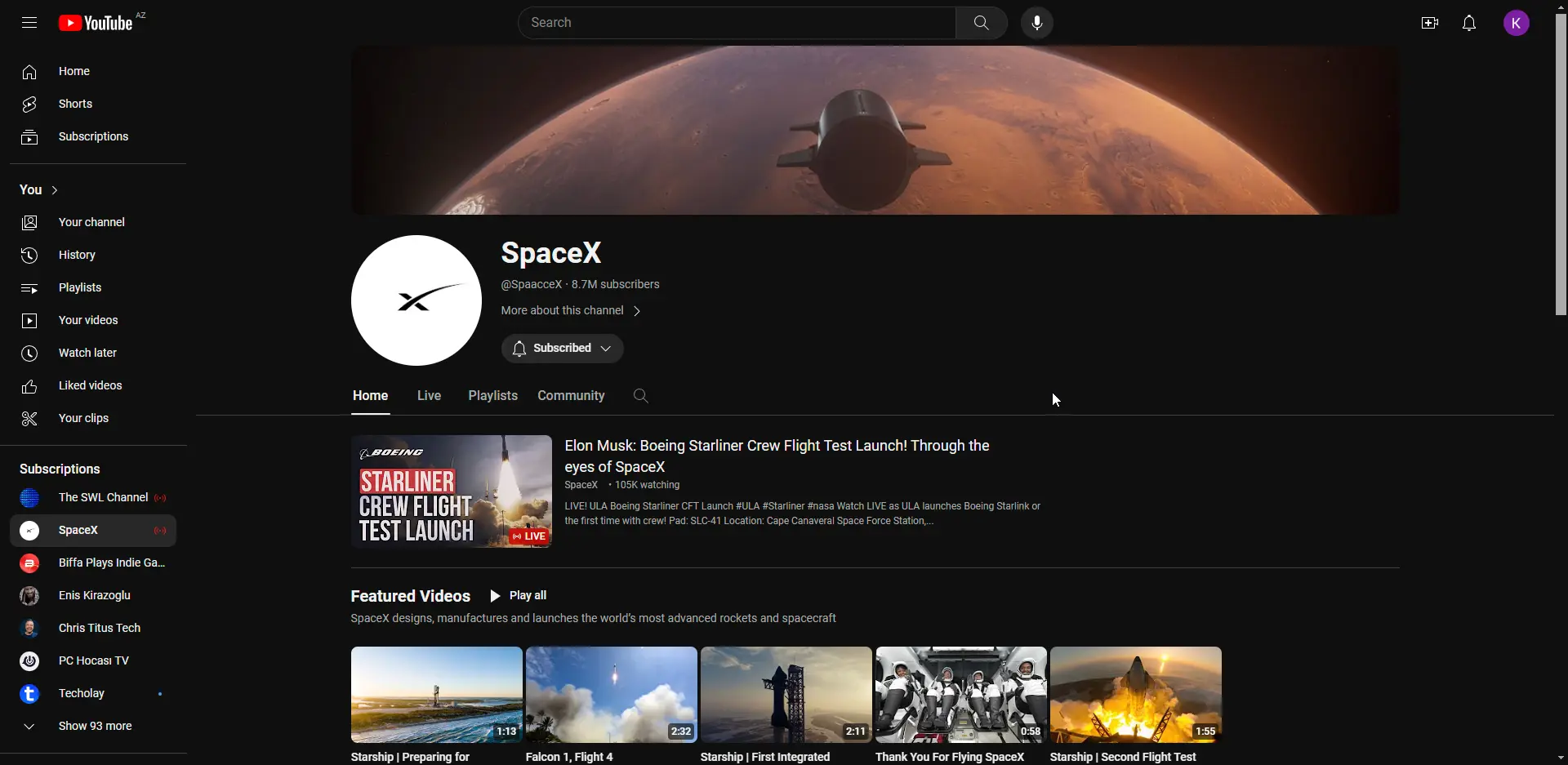Screen dimensions: 1568x765
Task: Play the 1:55 Starship launch thumbnail
Action: pyautogui.click(x=1136, y=695)
